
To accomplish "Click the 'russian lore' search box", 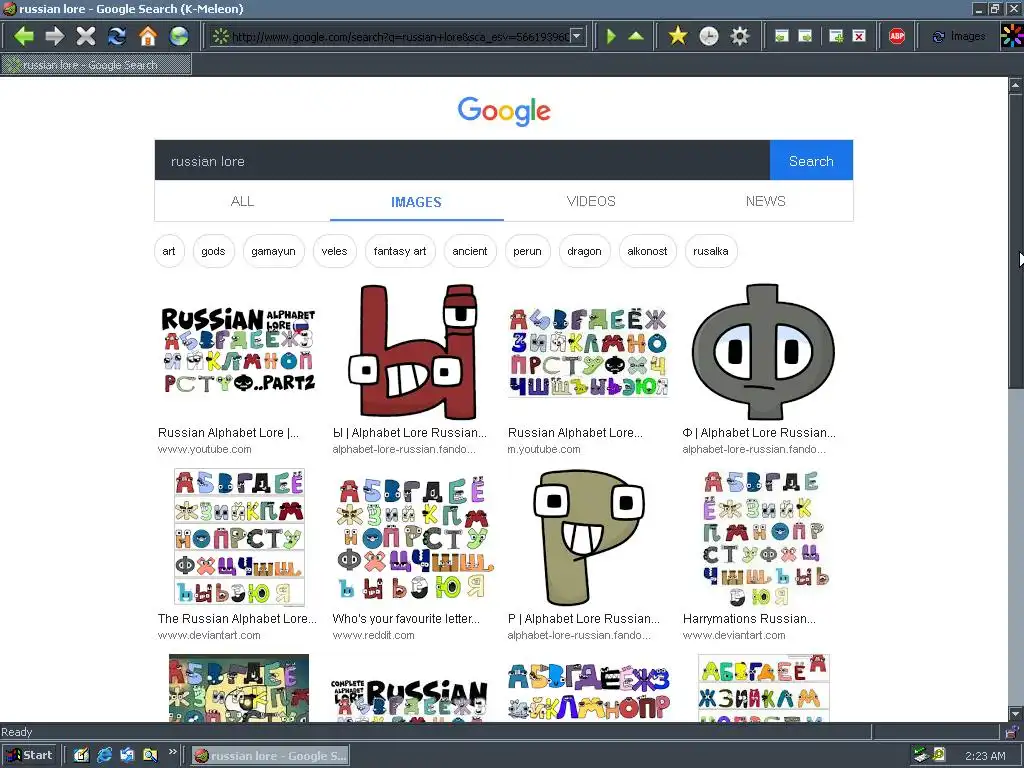I will (x=462, y=161).
